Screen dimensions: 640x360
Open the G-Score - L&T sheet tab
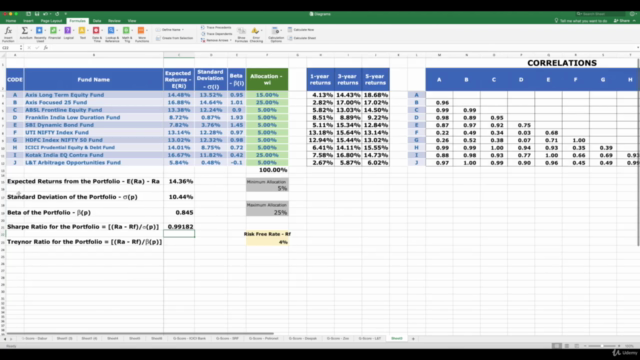(x=370, y=339)
